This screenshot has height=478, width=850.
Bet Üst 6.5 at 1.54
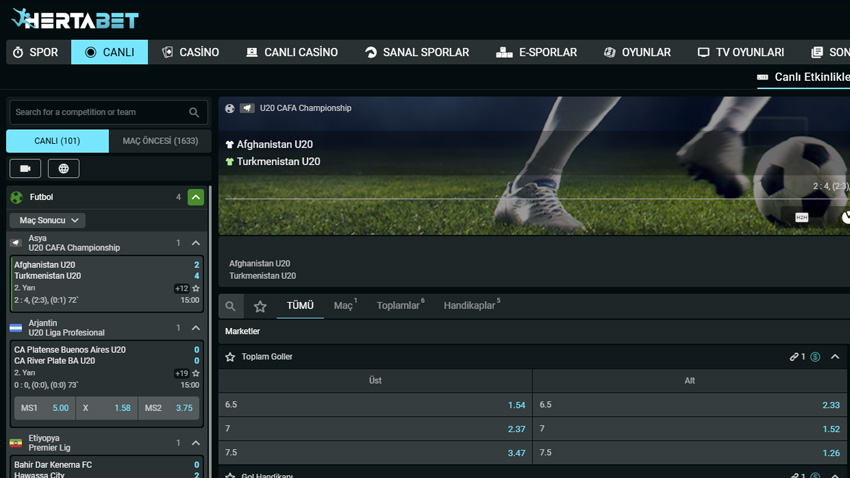coord(375,405)
